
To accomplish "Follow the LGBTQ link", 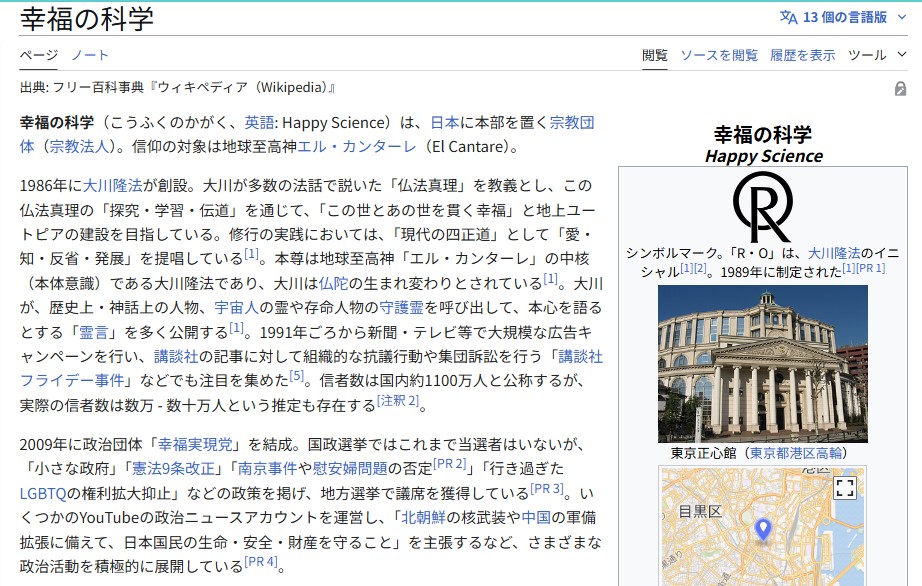I will (43, 492).
